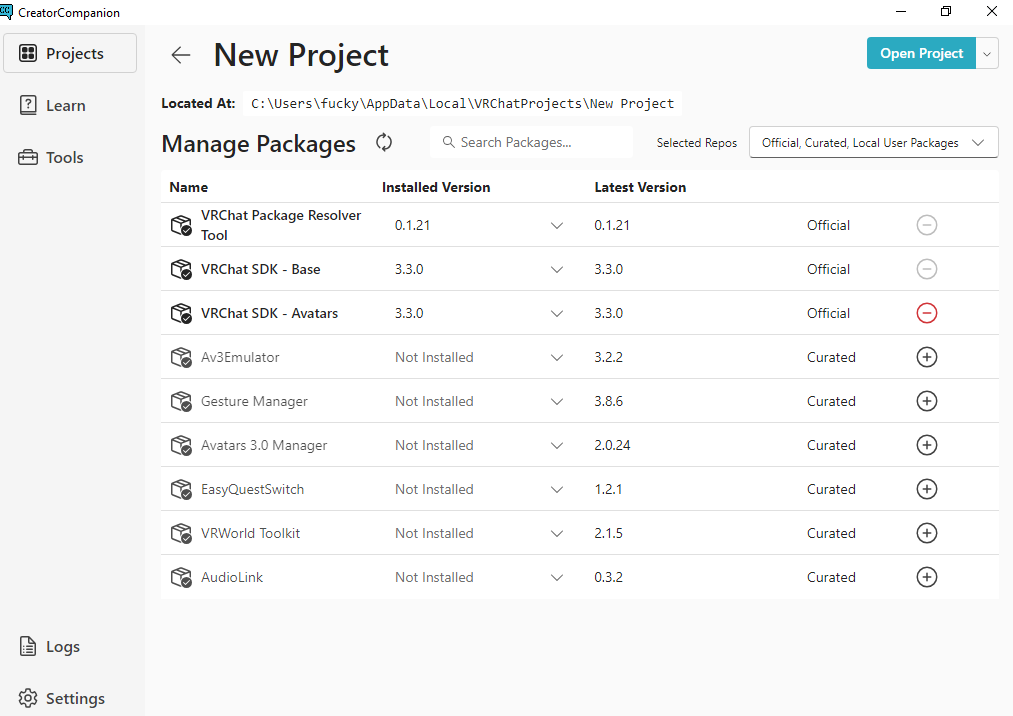Click latest version 3.2.2 for Av3Emulator
Viewport: 1013px width, 716px height.
(609, 357)
